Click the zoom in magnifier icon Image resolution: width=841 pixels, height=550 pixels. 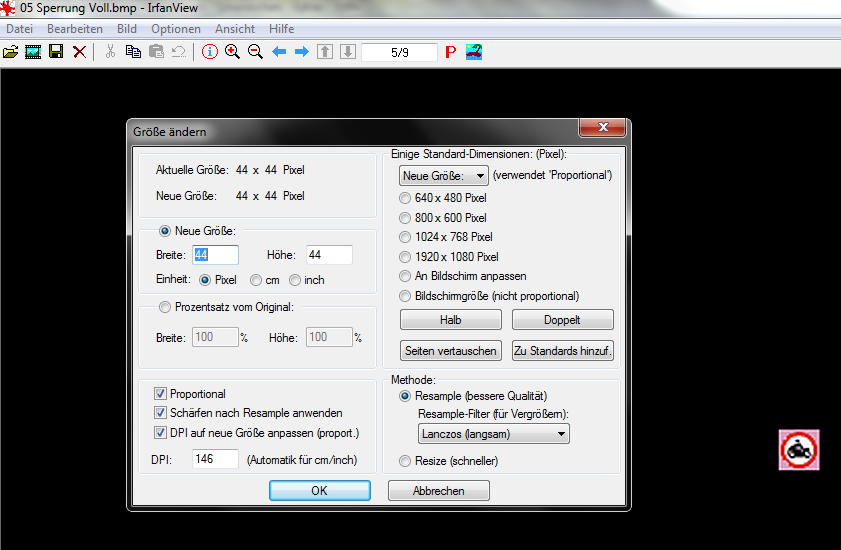tap(232, 52)
